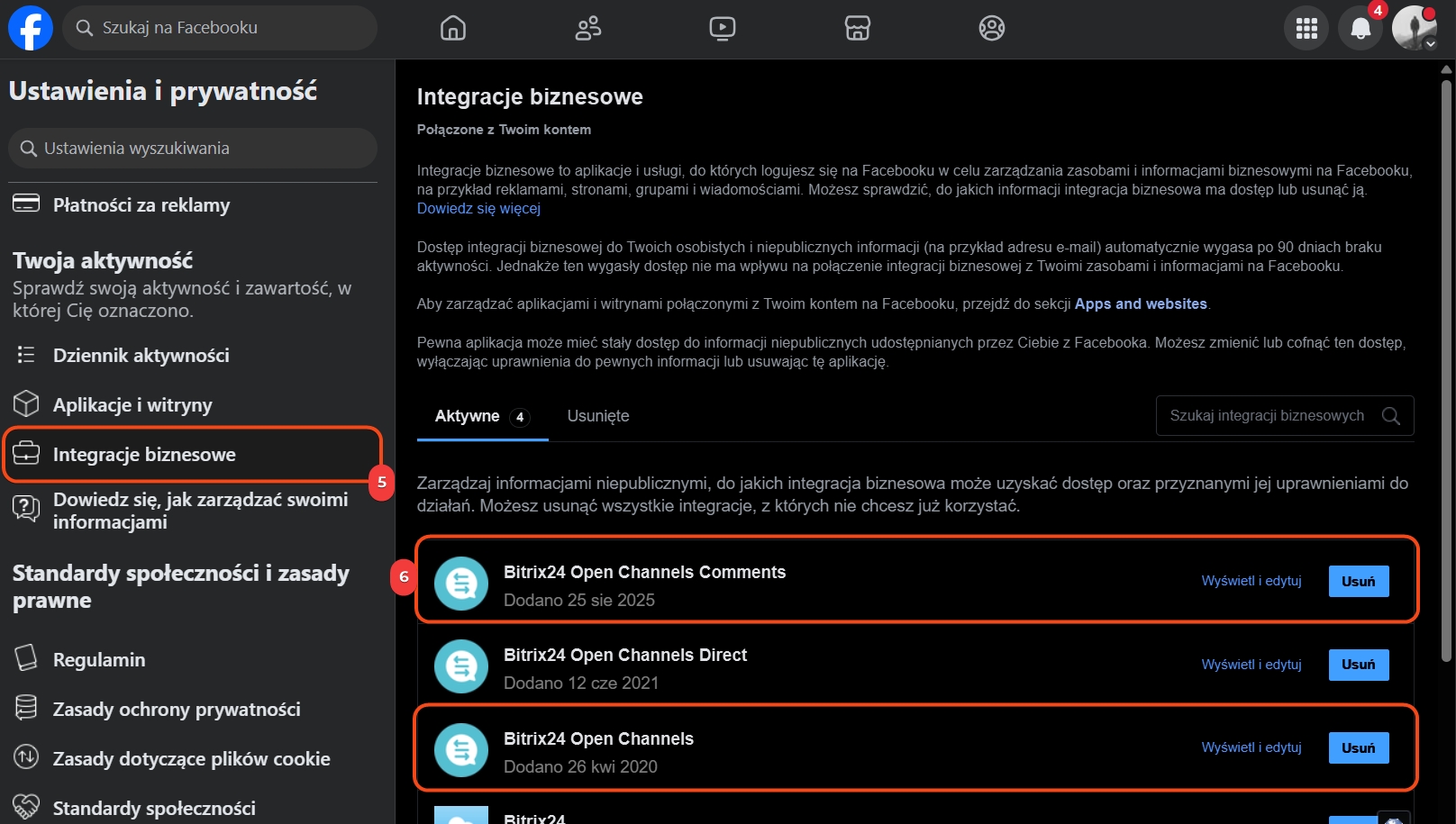
Task: Click the page vertical scrollbar
Action: coord(1446,372)
